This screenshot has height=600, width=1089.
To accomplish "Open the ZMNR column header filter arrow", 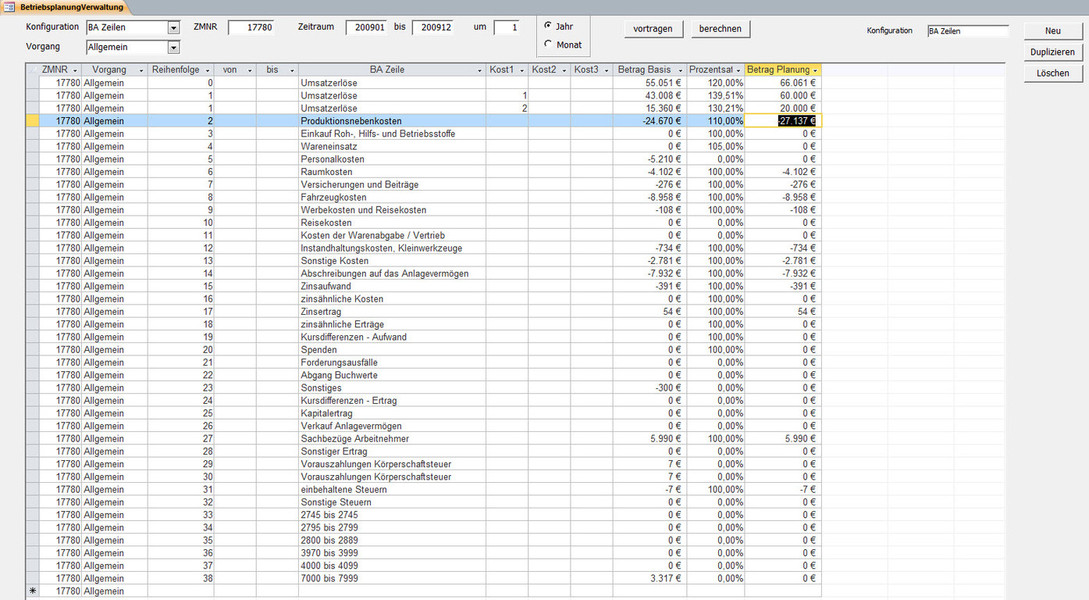I will click(x=75, y=70).
